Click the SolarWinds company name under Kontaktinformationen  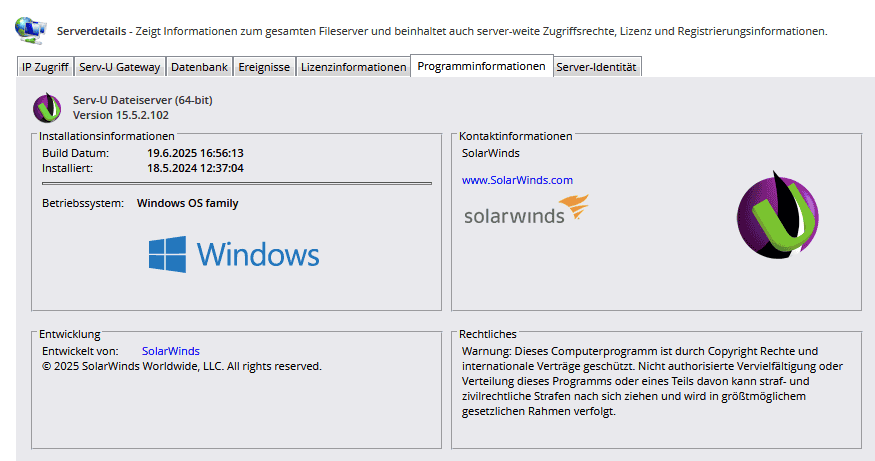click(491, 153)
